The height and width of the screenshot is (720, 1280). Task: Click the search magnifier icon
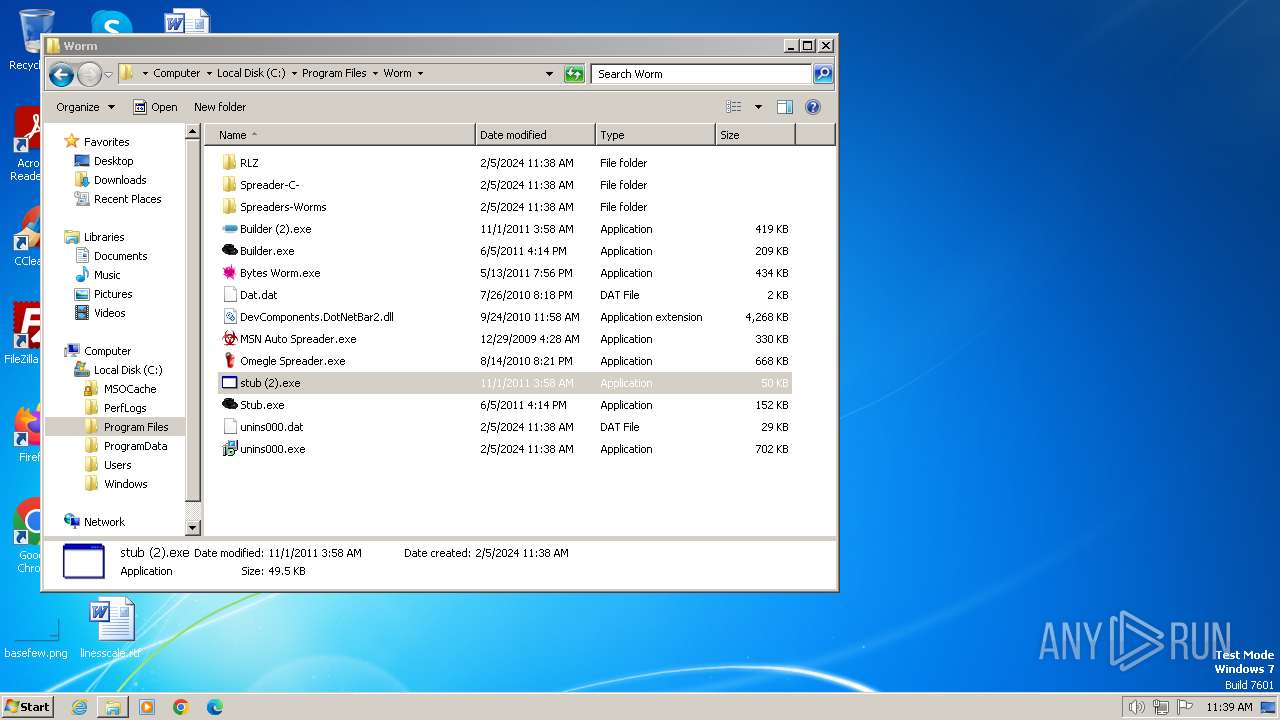click(x=822, y=74)
